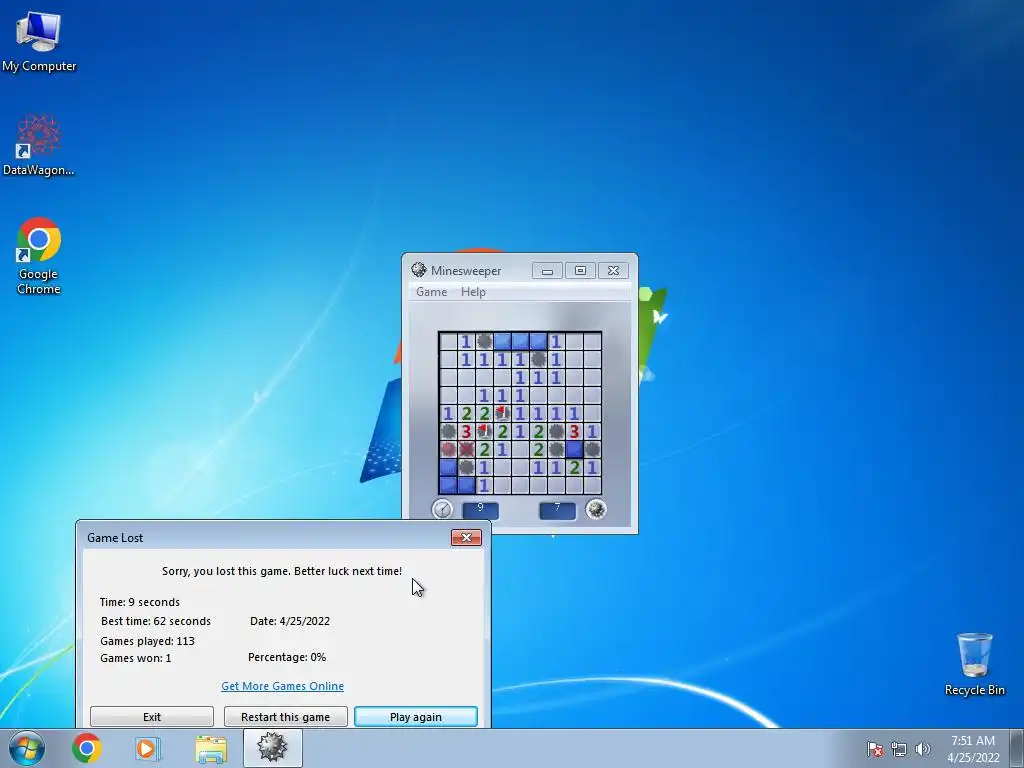Click the mine directly below the X-marked mine
Screen dimensions: 1024x768
pyautogui.click(x=466, y=467)
